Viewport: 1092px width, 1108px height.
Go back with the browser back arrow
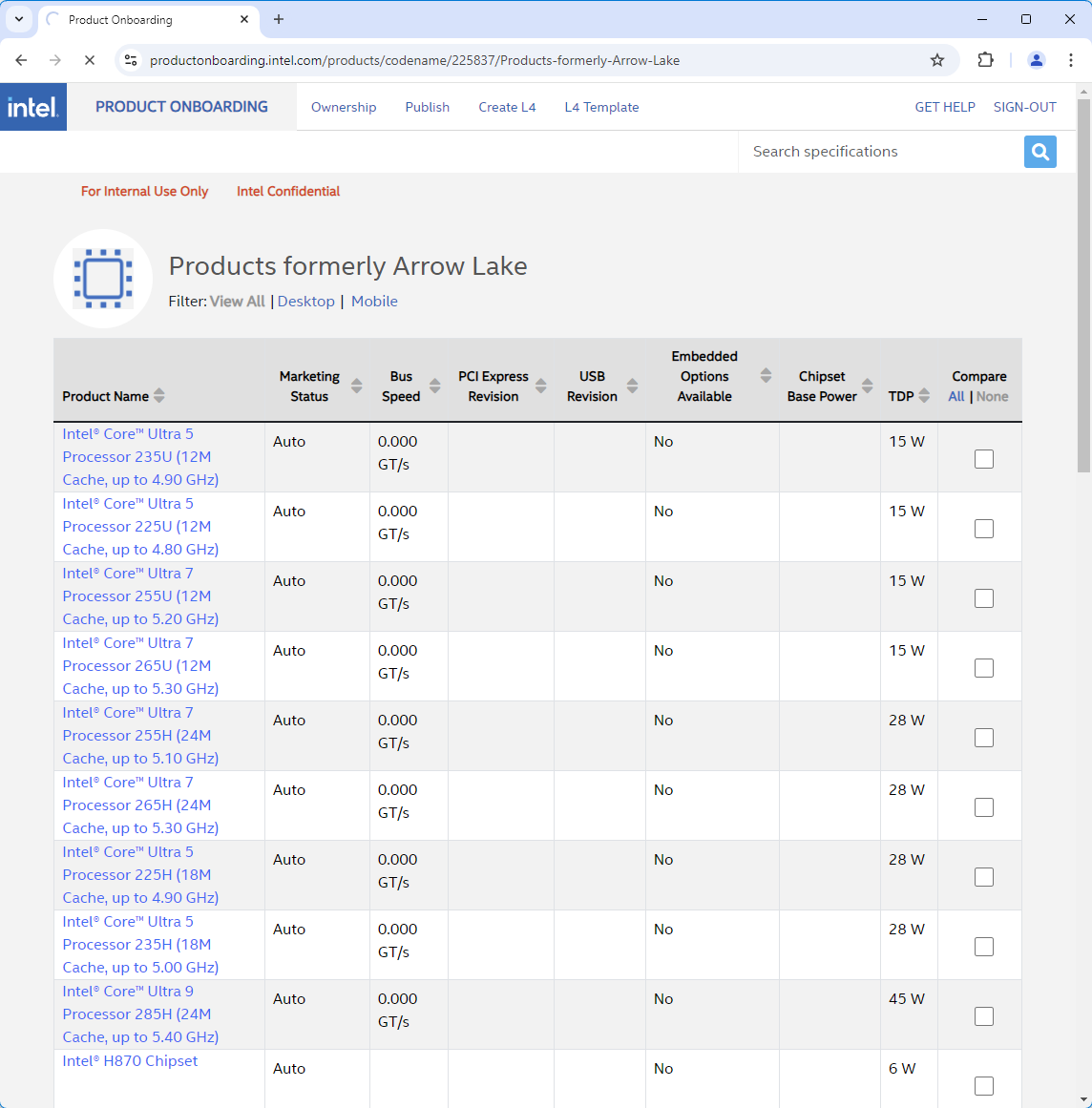point(21,60)
